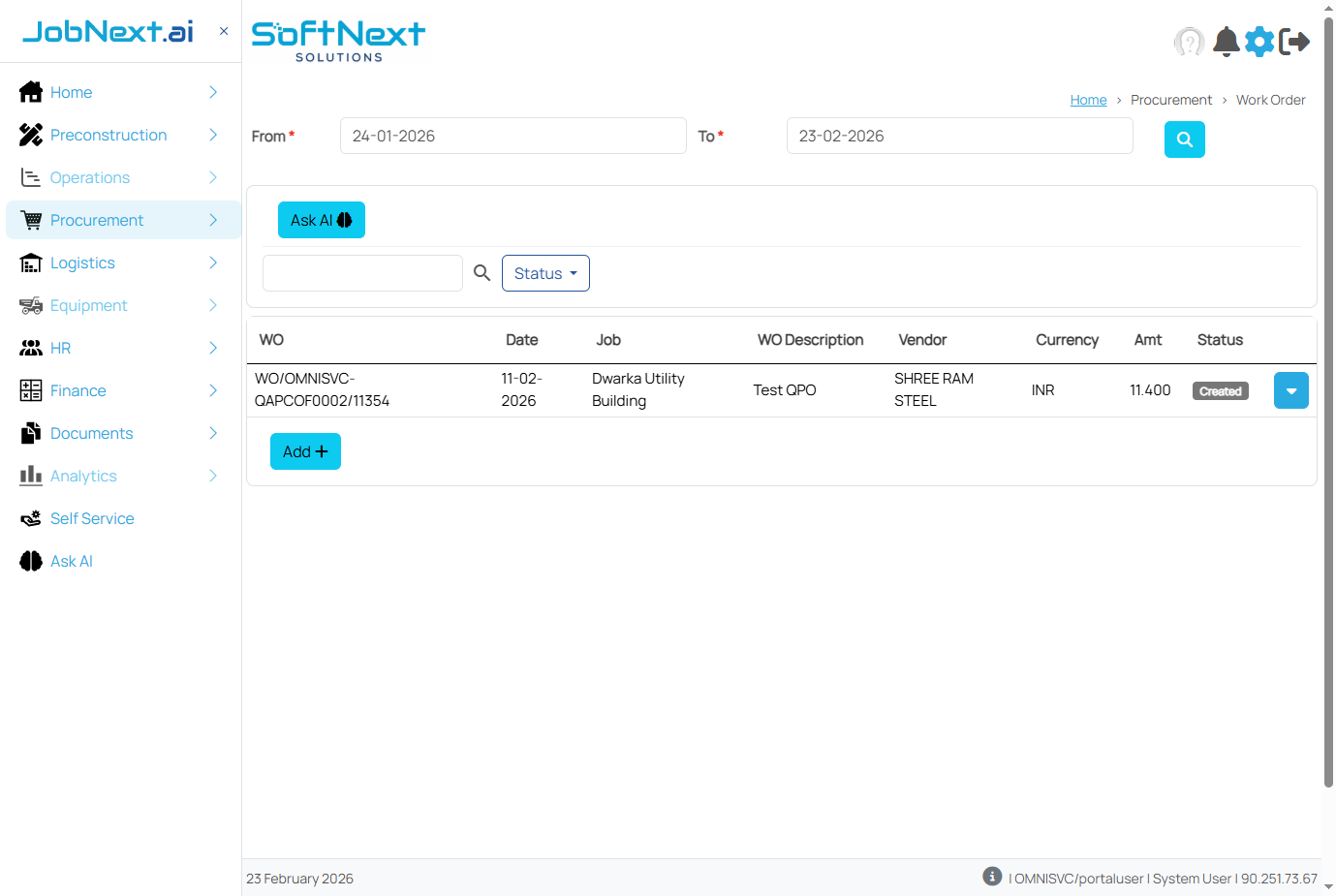Click the Add + button

click(x=305, y=451)
